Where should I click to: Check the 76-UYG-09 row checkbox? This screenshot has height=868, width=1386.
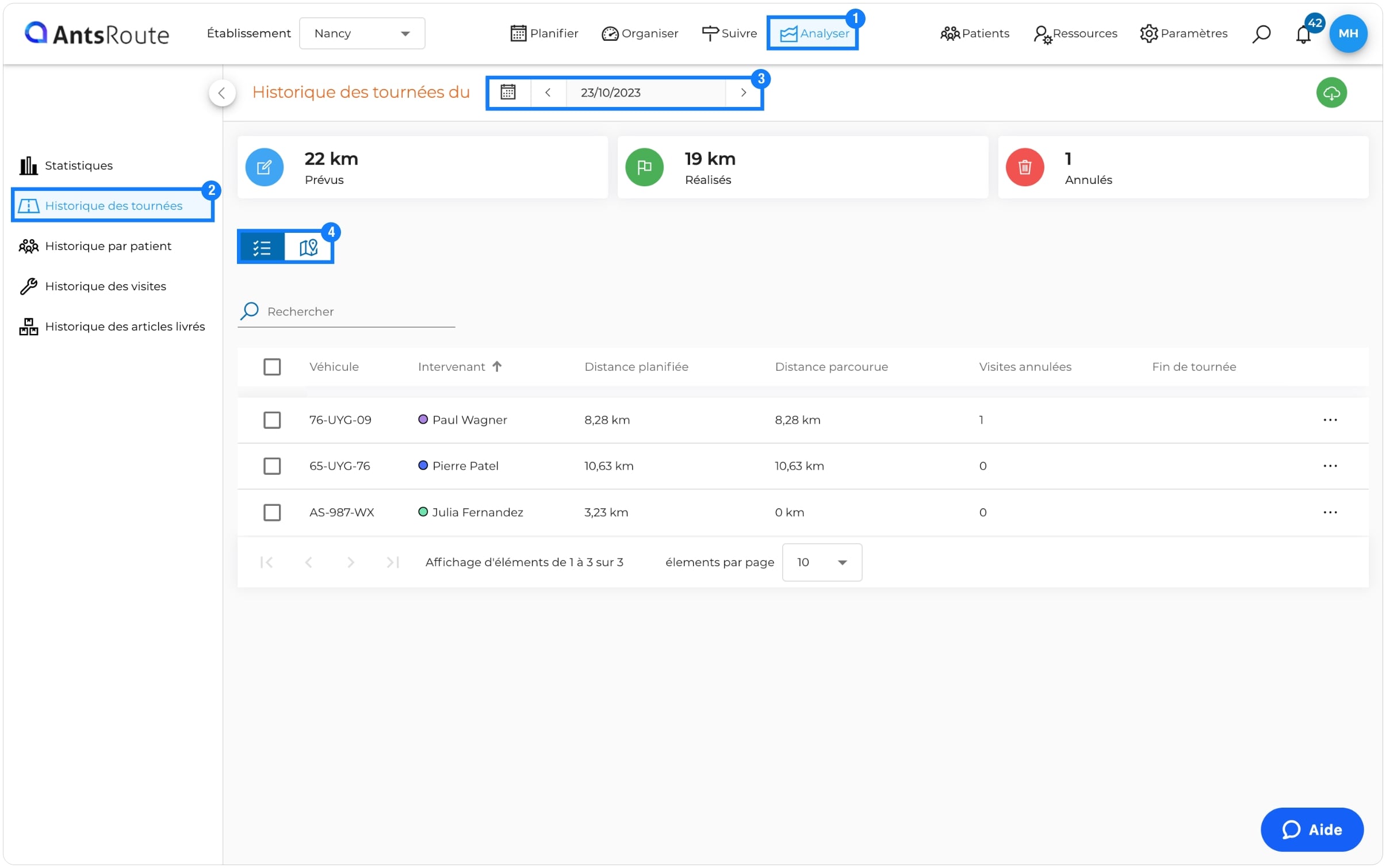click(x=272, y=420)
